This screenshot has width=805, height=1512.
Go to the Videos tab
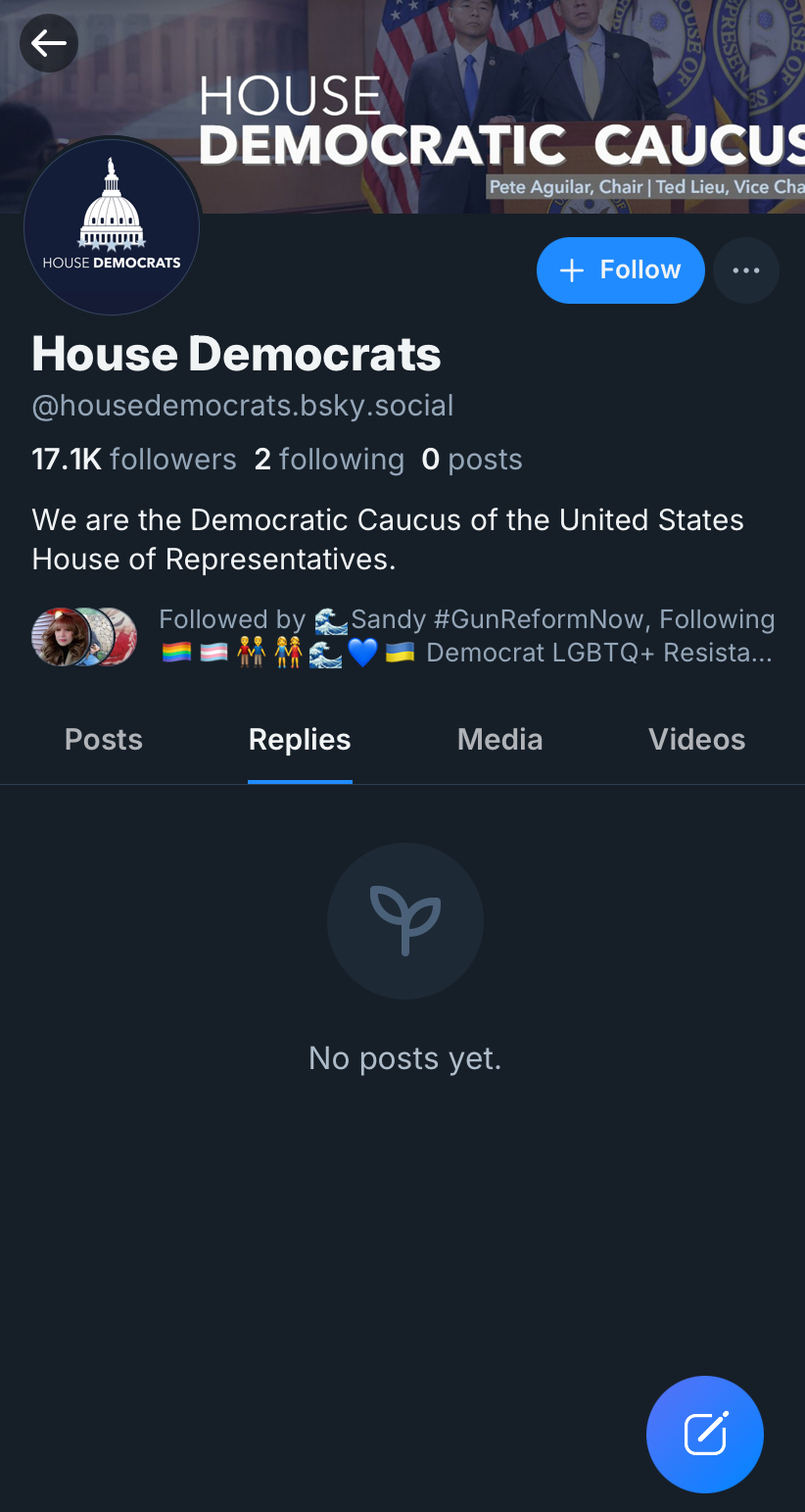tap(696, 740)
